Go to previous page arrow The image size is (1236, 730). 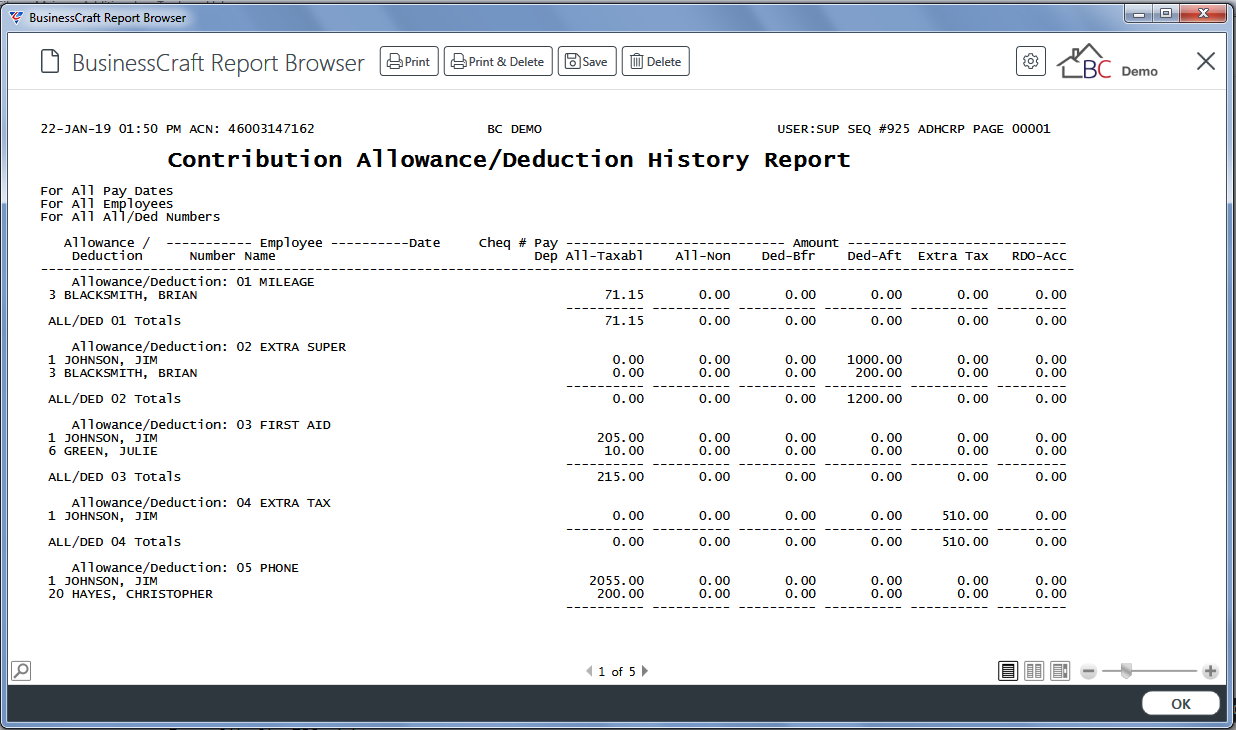pyautogui.click(x=589, y=671)
